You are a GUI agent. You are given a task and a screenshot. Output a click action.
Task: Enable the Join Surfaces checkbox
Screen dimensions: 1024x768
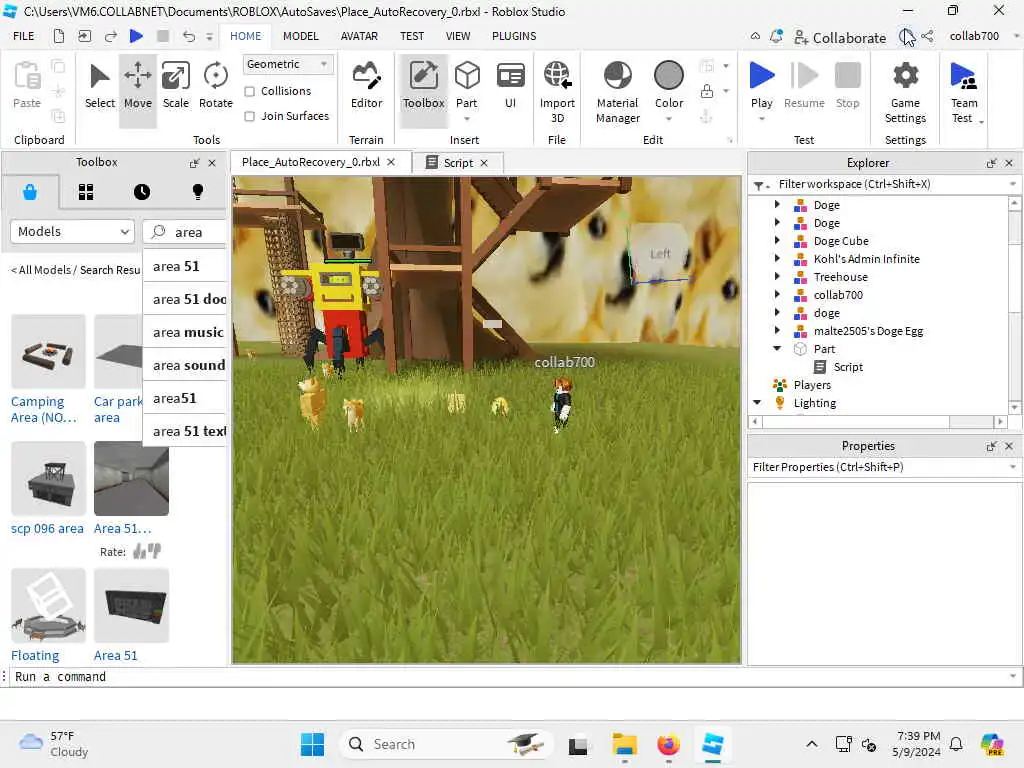click(249, 116)
